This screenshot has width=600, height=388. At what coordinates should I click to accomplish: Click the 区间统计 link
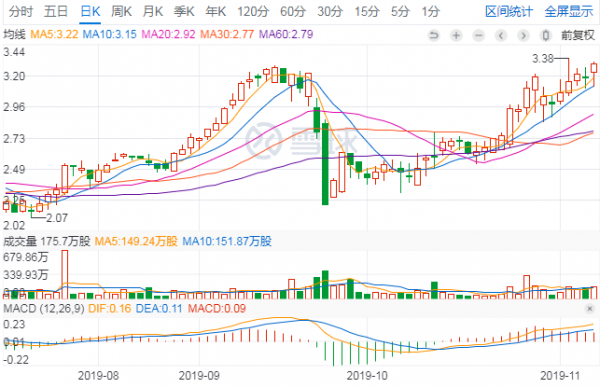click(509, 11)
